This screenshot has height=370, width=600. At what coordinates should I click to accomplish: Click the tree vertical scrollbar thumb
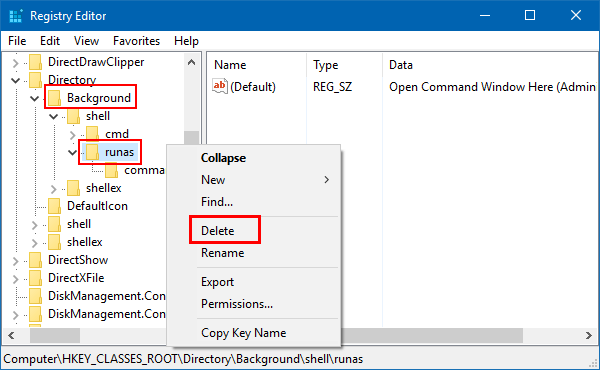click(x=191, y=138)
